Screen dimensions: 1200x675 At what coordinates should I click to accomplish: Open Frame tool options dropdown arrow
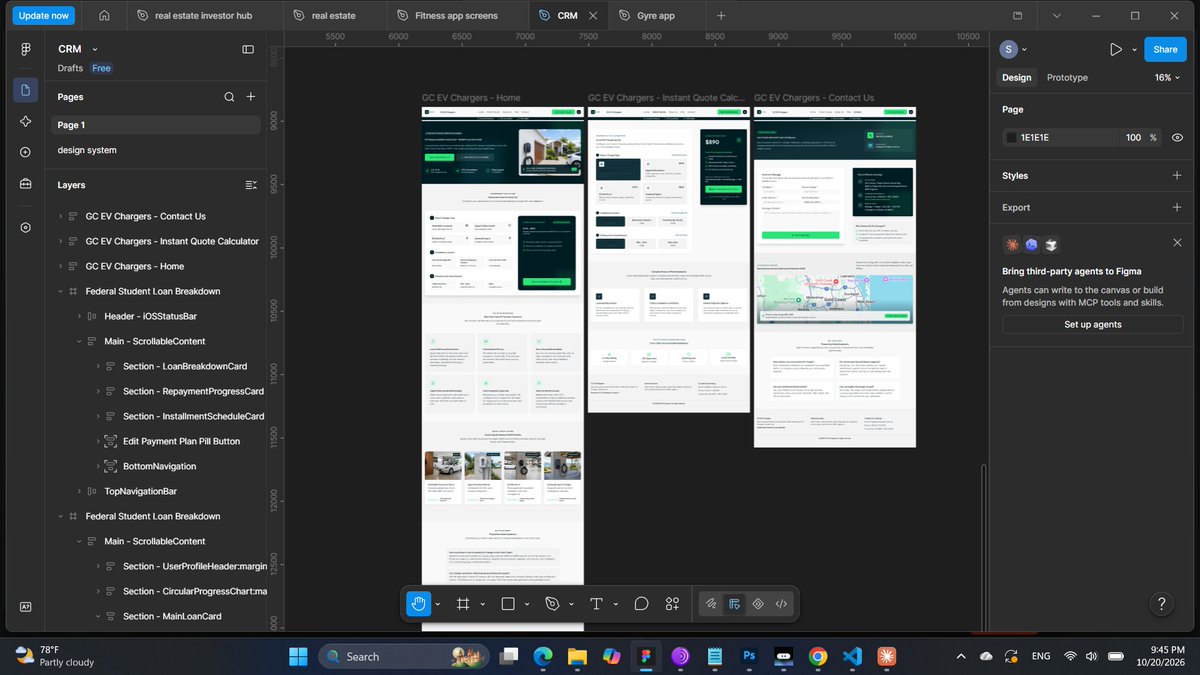point(482,604)
